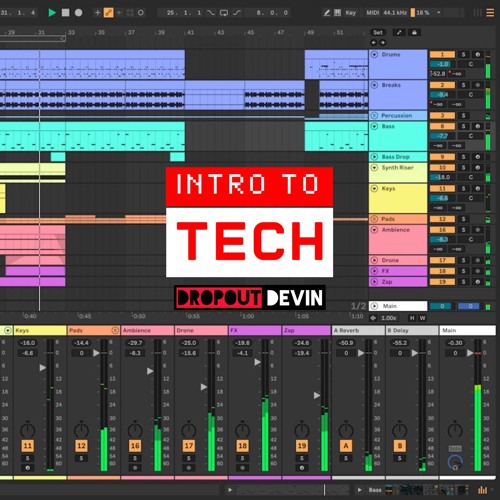Arm recording with the round record button
The image size is (500, 500).
(x=78, y=13)
